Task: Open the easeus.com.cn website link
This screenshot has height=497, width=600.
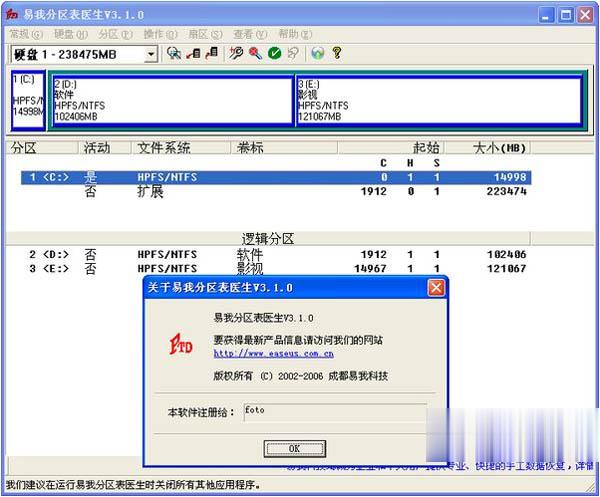Action: click(273, 354)
